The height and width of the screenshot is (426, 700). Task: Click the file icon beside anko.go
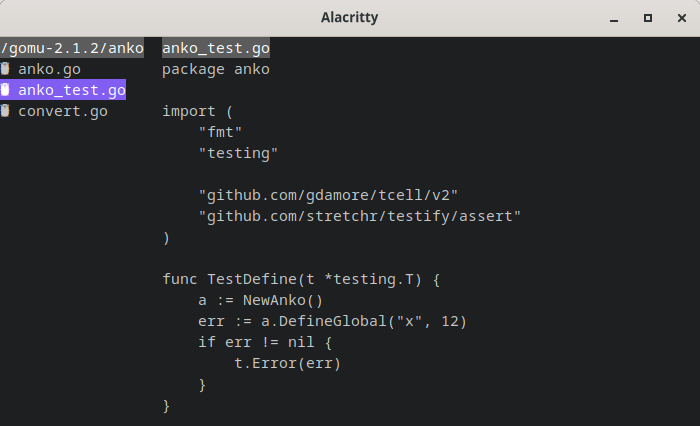(5, 69)
